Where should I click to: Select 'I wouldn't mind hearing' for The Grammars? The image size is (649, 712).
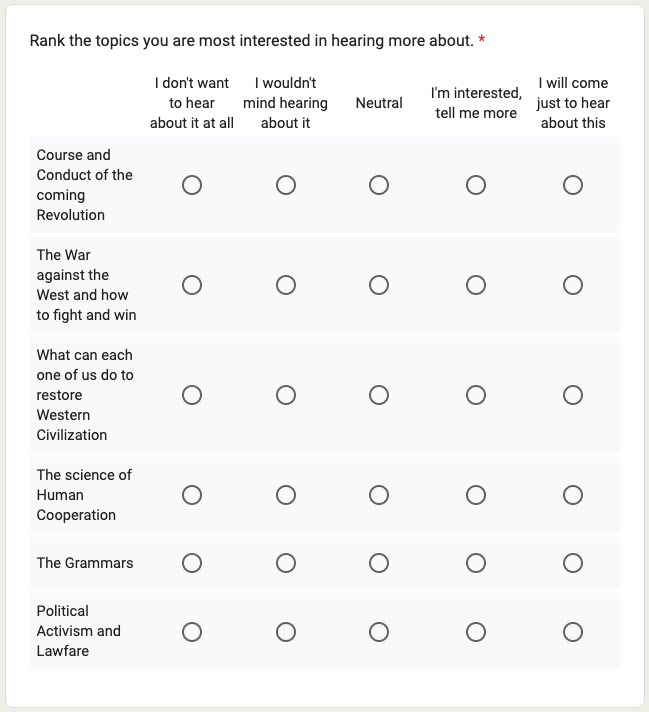[286, 563]
